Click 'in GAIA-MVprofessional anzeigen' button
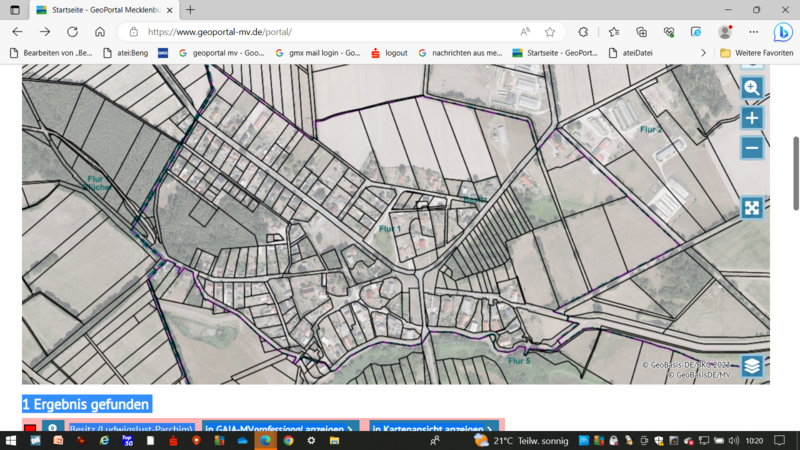The width and height of the screenshot is (800, 450). point(280,428)
